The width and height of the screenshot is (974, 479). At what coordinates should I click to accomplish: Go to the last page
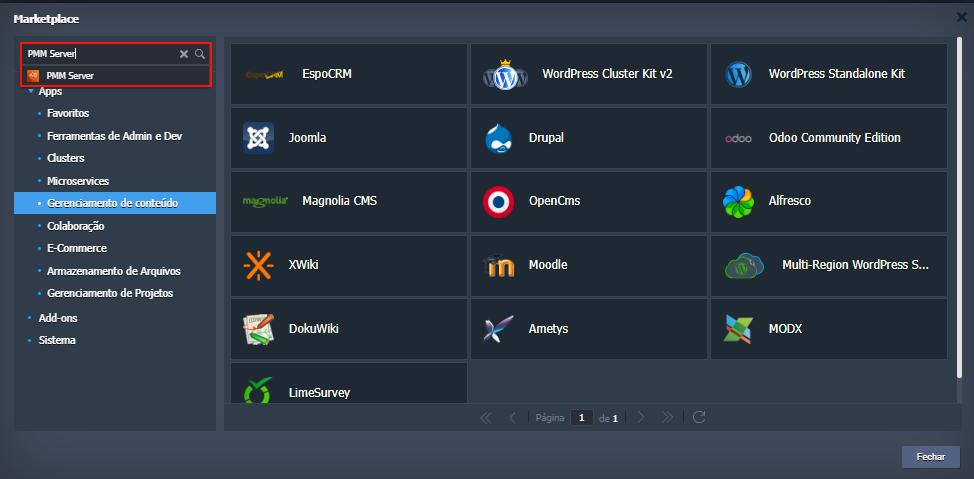(x=667, y=417)
